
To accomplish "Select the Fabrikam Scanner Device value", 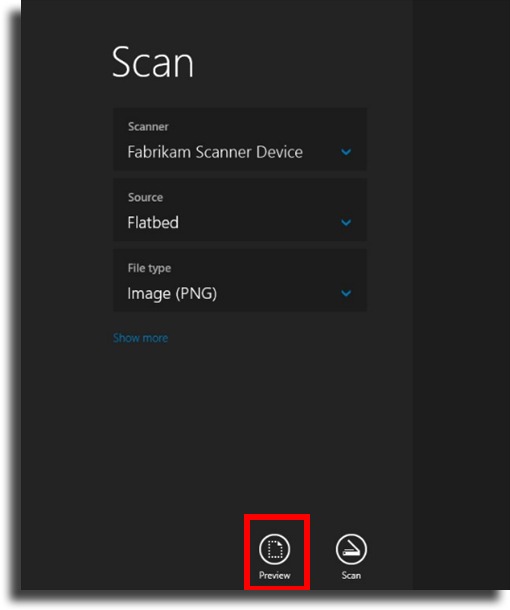I will point(215,152).
